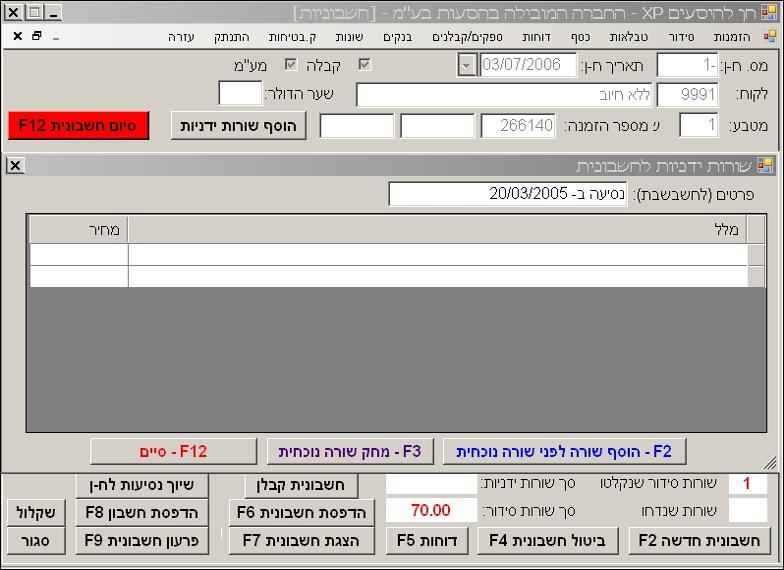The image size is (784, 570).
Task: Click הדפסת חשבון F8 button
Action: pyautogui.click(x=142, y=512)
